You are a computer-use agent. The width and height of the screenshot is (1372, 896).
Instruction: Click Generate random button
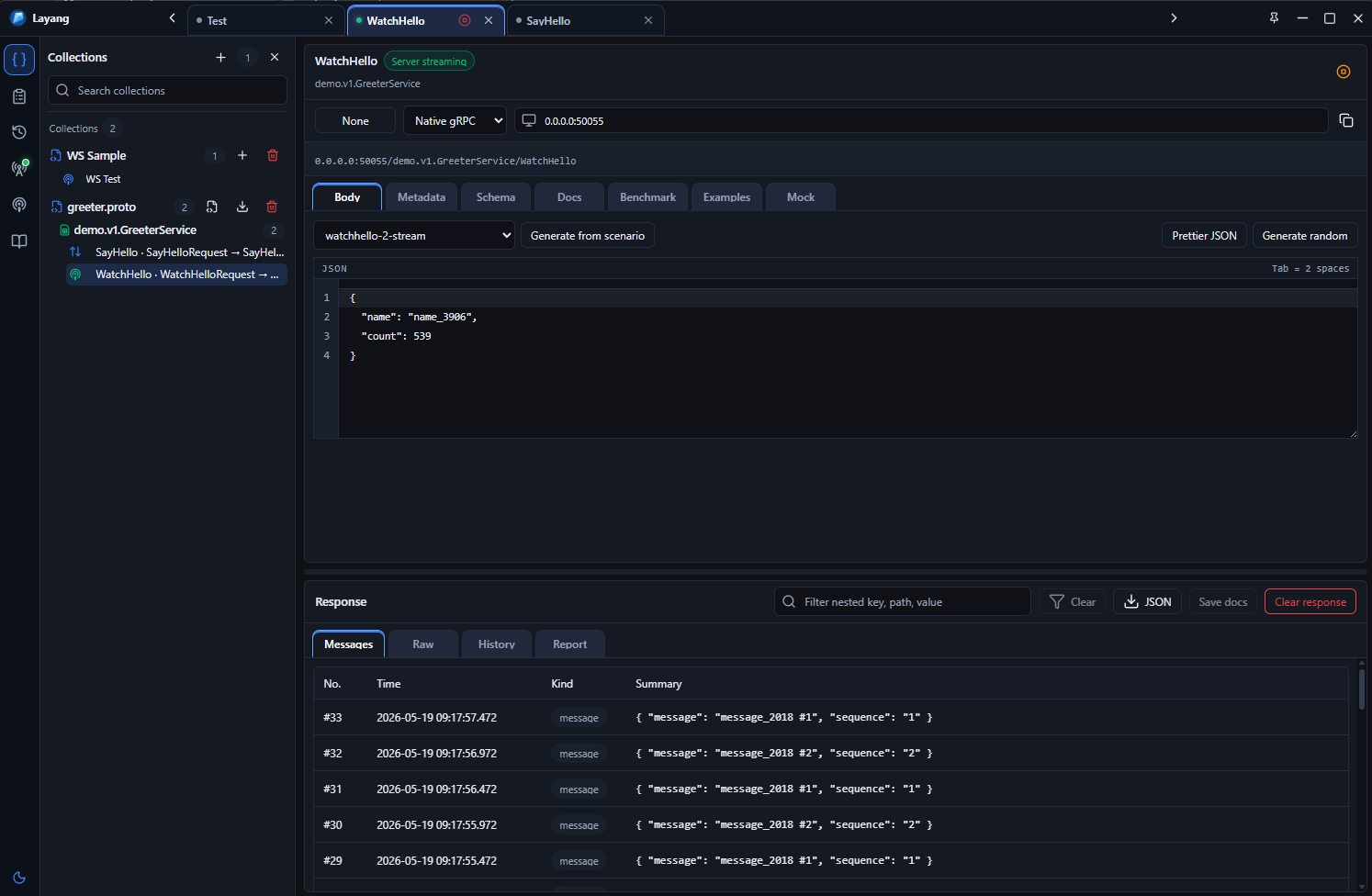(1305, 236)
